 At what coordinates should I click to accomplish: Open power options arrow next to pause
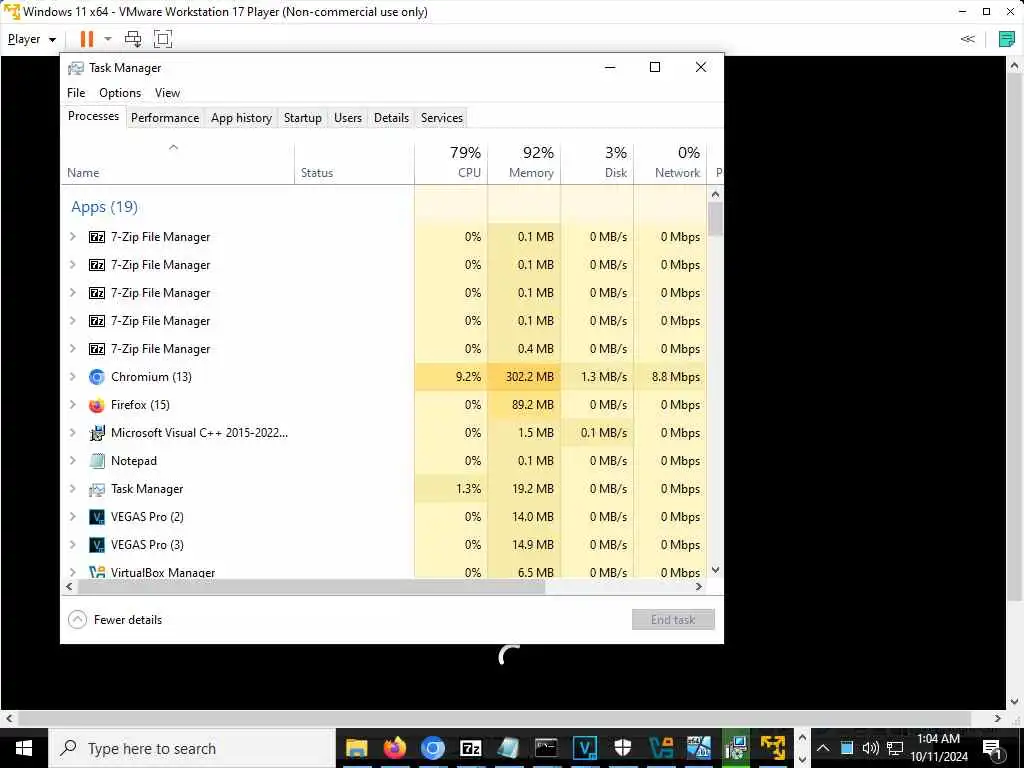tap(108, 39)
